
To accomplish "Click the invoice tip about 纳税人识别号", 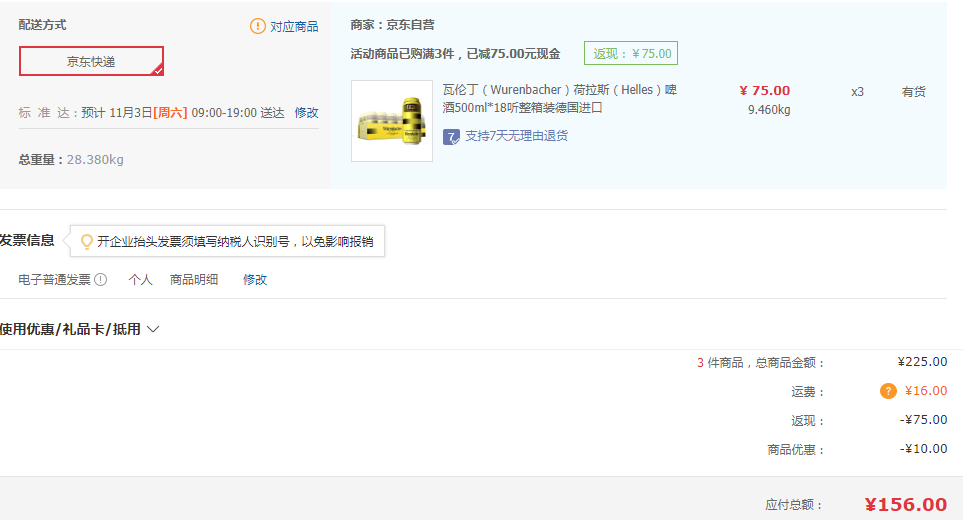I will click(235, 241).
